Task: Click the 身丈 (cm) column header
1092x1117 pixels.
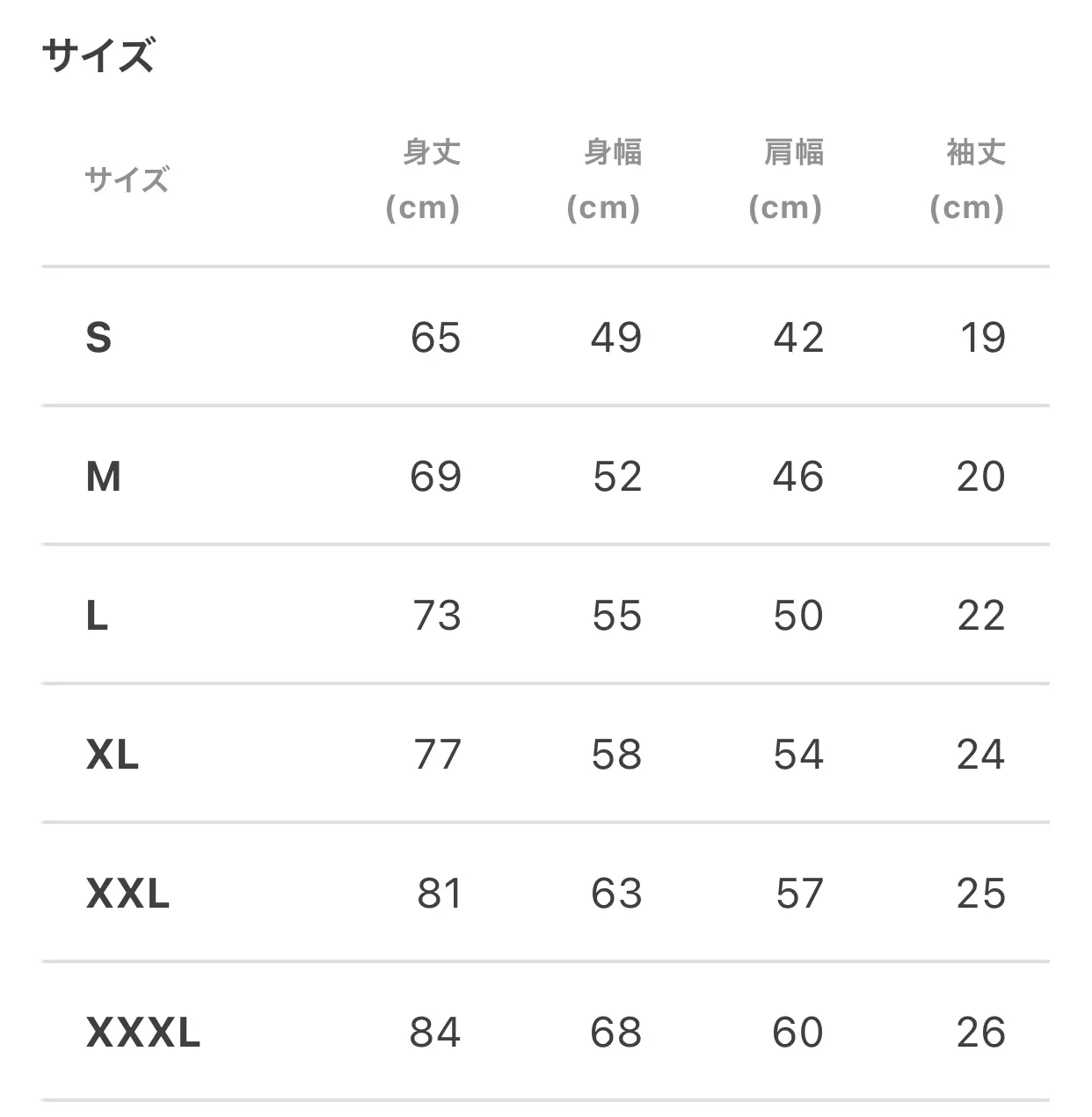Action: (x=424, y=180)
